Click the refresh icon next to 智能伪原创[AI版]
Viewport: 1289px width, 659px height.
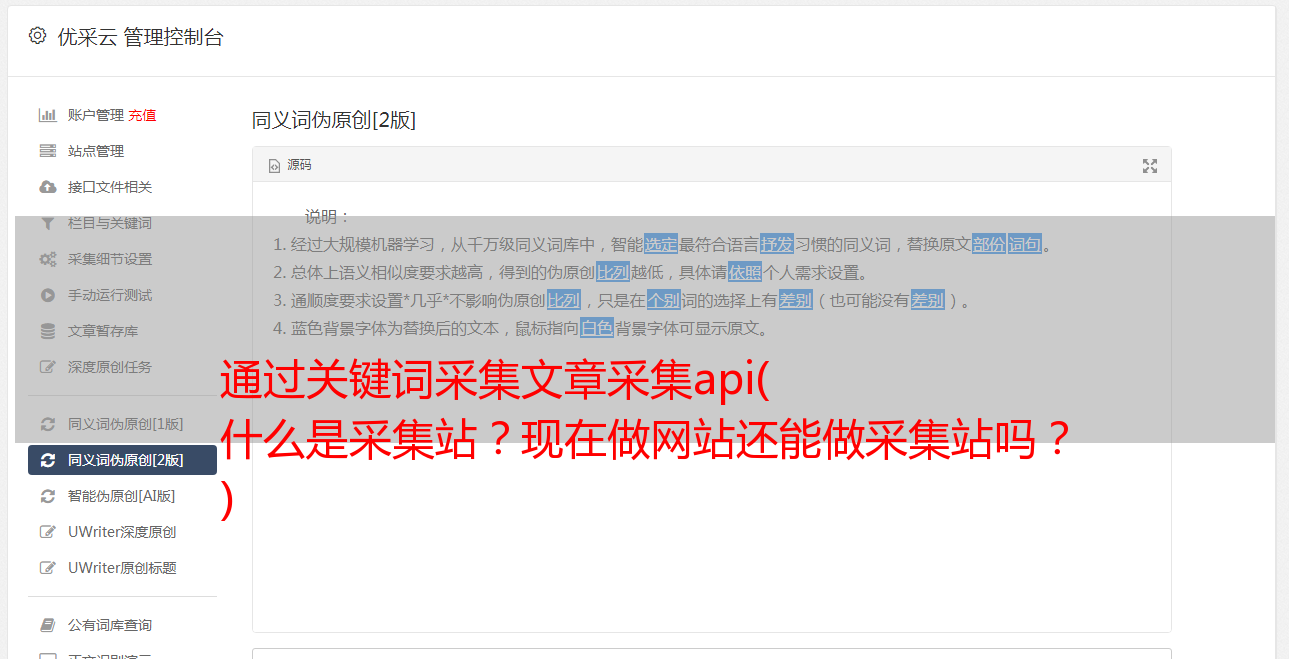tap(47, 496)
